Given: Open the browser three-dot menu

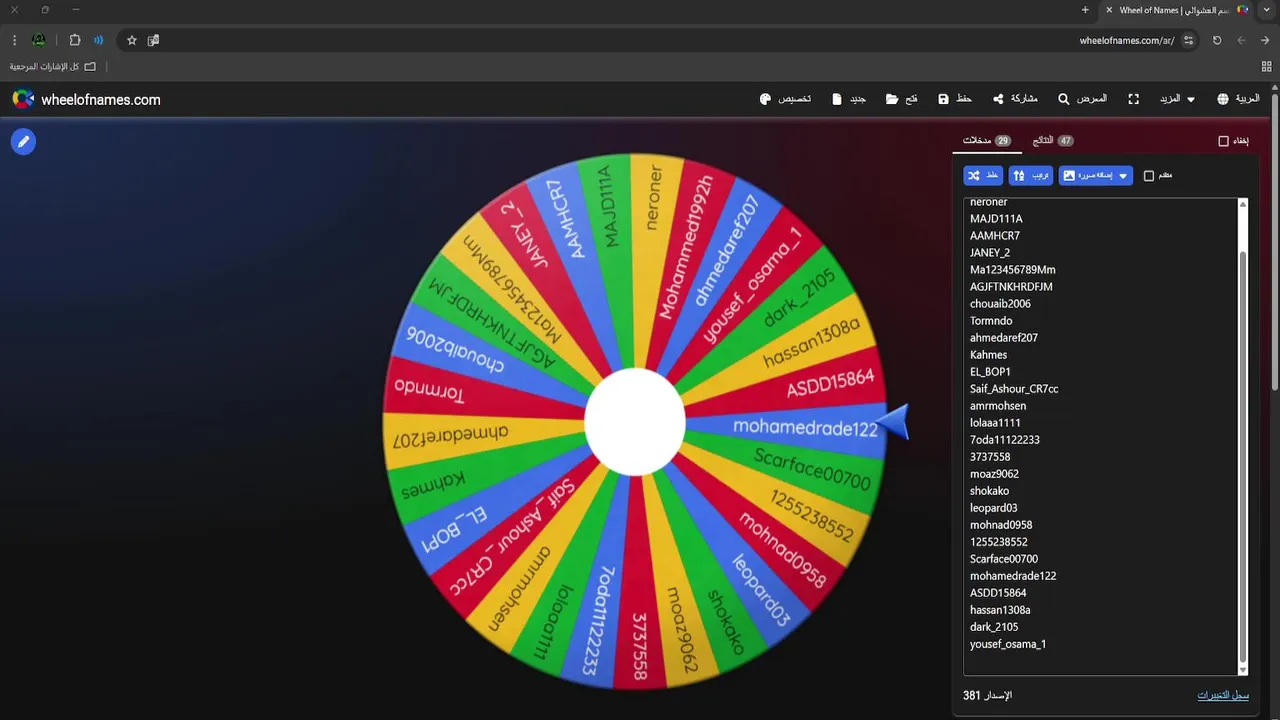Looking at the screenshot, I should [x=14, y=40].
